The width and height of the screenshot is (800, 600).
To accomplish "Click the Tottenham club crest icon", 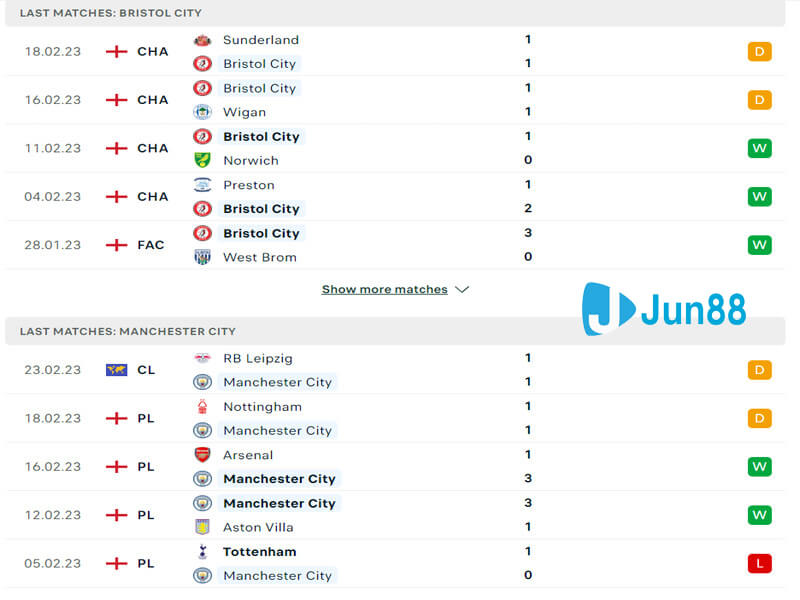I will (x=202, y=552).
